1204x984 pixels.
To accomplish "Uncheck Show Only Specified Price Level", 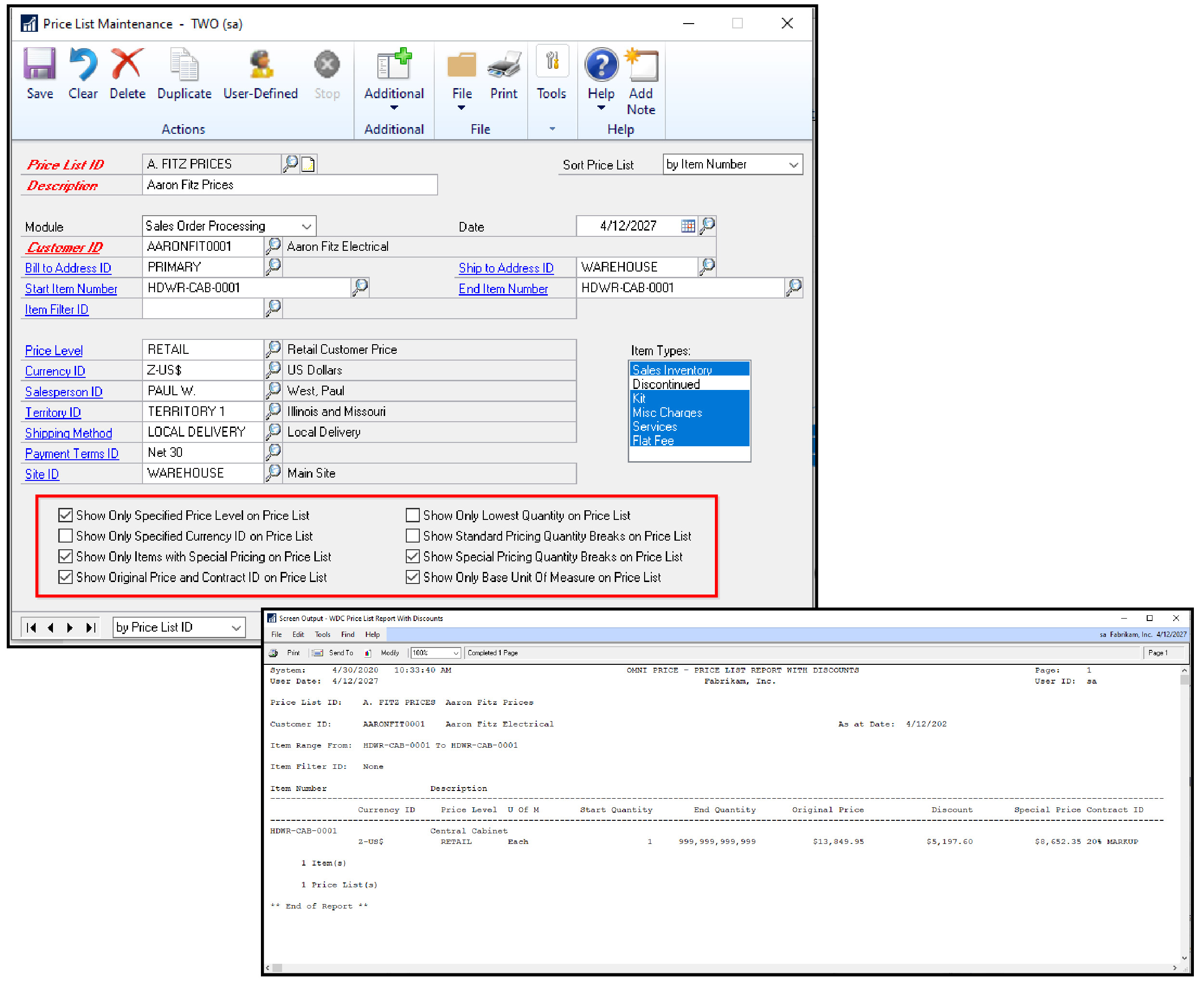I will tap(65, 515).
